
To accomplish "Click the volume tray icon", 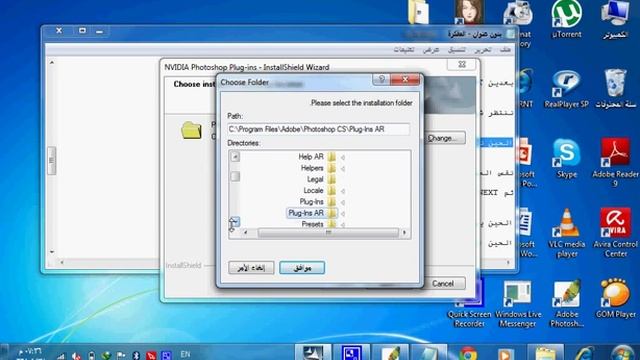I will (76, 356).
